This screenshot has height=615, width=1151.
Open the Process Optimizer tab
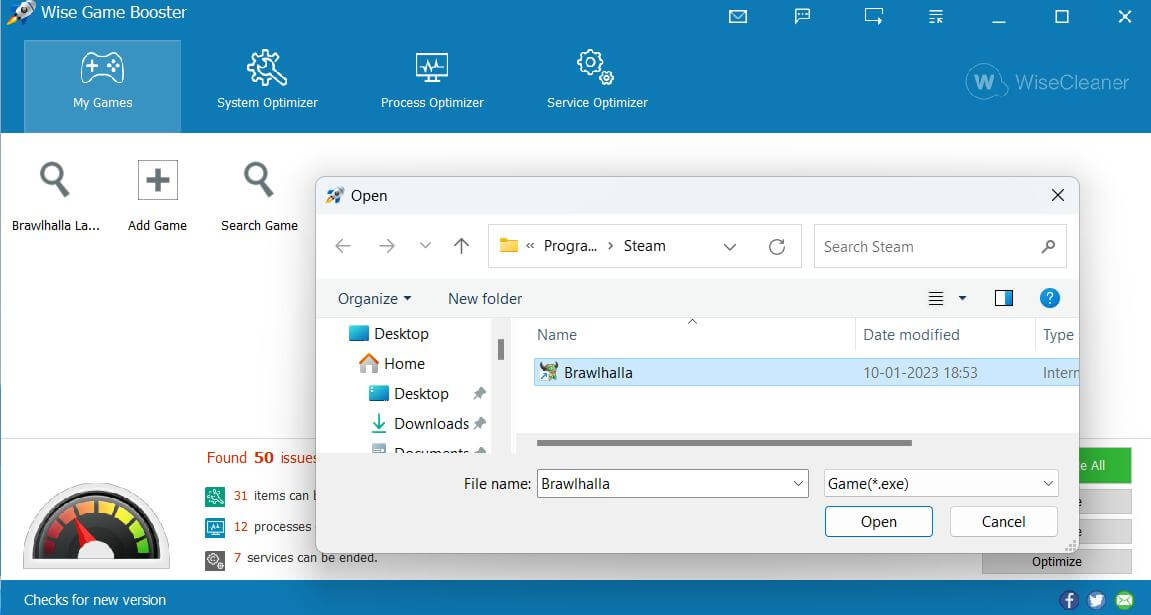coord(432,81)
